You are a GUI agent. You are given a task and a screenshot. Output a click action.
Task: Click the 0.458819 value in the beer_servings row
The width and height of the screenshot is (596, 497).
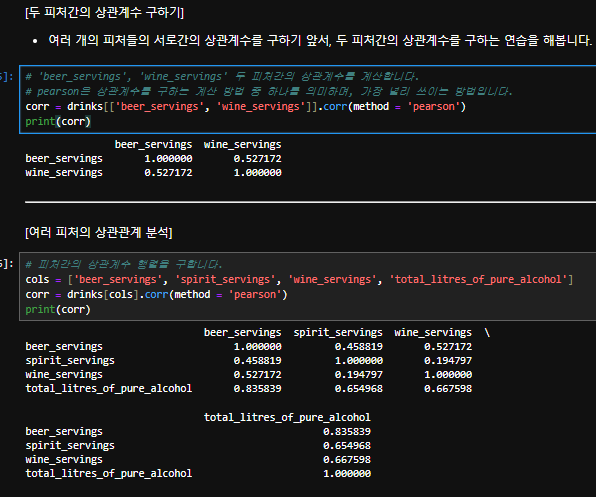click(x=358, y=347)
